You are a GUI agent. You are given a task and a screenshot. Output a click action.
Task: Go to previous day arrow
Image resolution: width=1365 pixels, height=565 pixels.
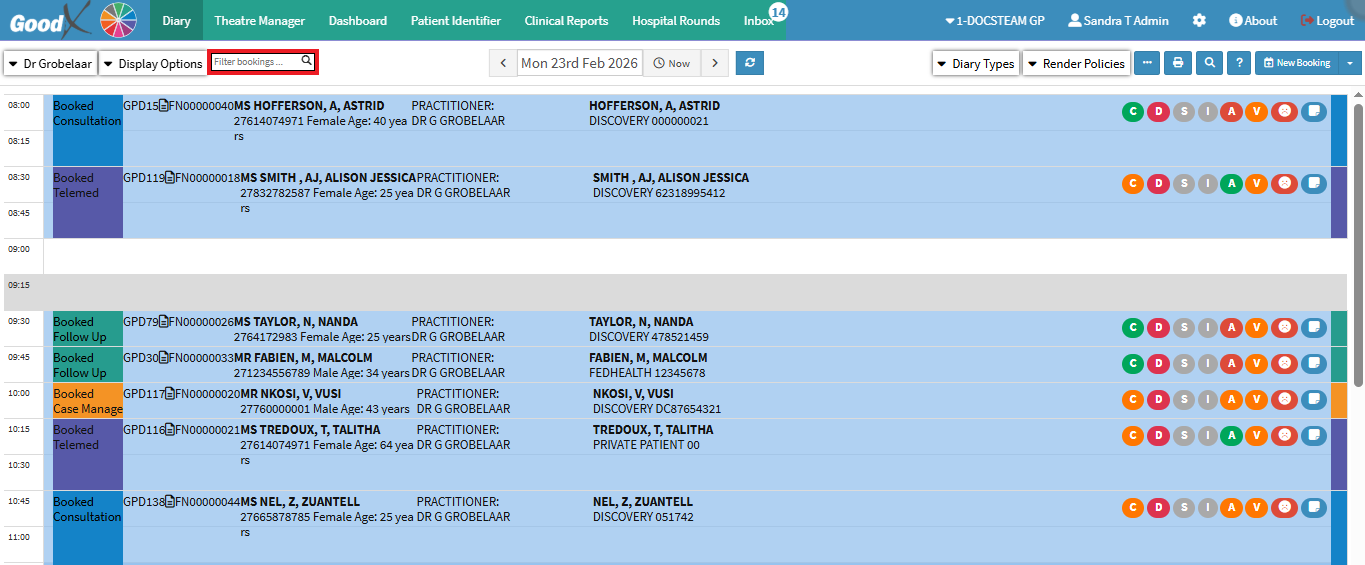(503, 63)
